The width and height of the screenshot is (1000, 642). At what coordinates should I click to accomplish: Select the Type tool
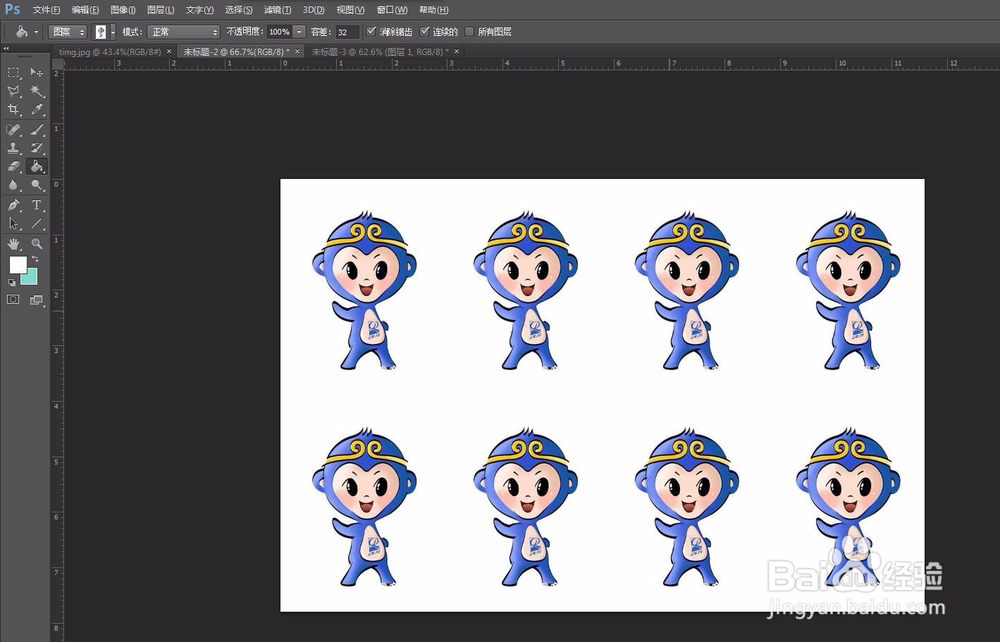(37, 205)
